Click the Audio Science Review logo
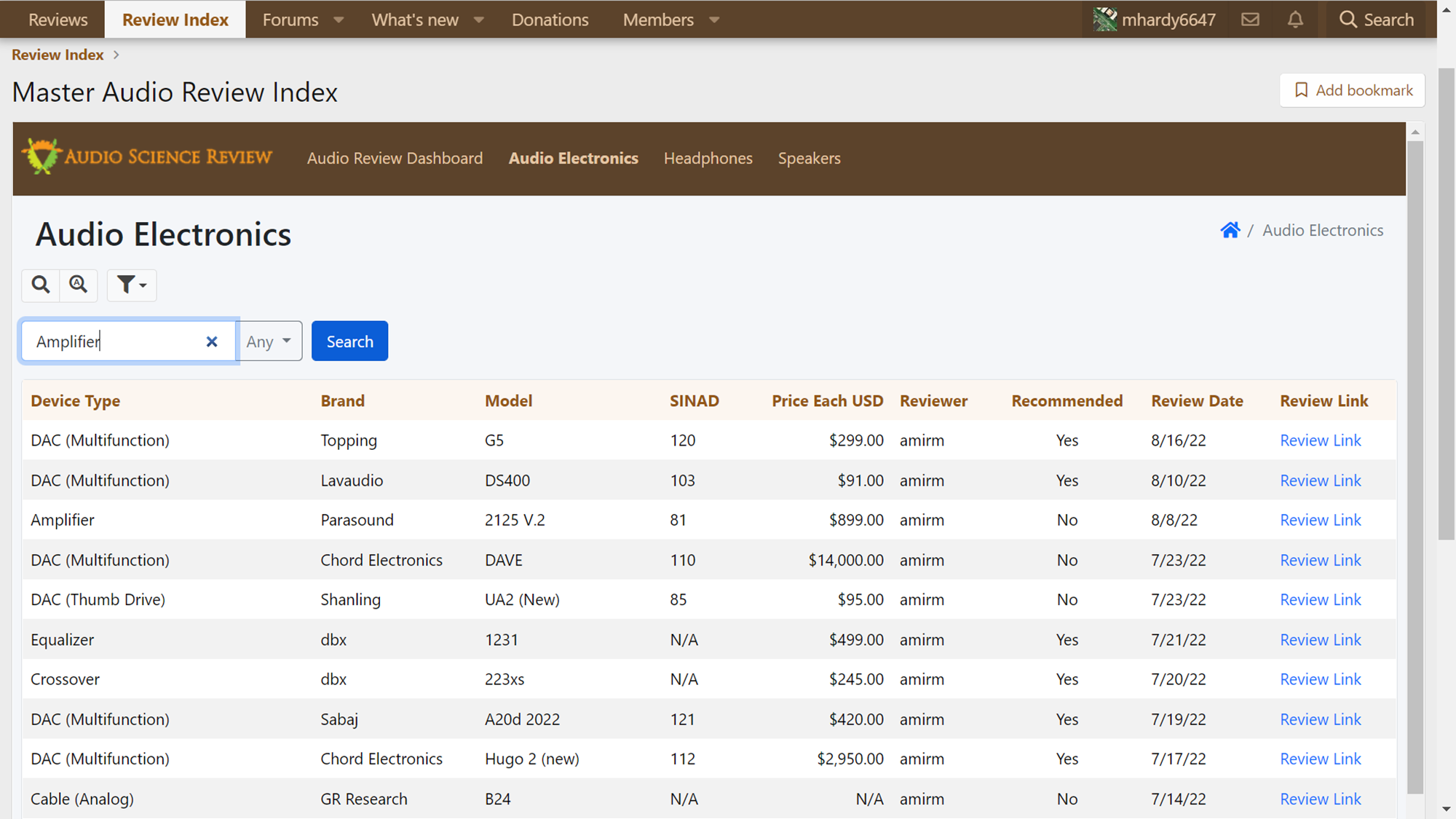 (x=148, y=157)
